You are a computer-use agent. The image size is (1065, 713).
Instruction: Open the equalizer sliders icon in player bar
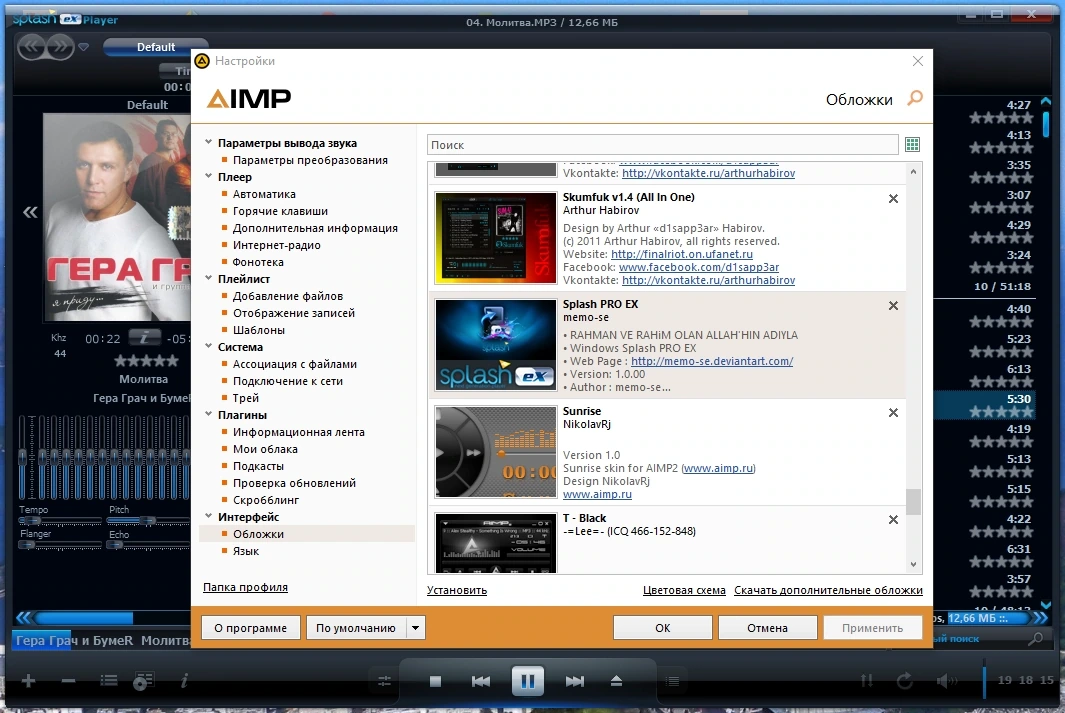pyautogui.click(x=384, y=681)
